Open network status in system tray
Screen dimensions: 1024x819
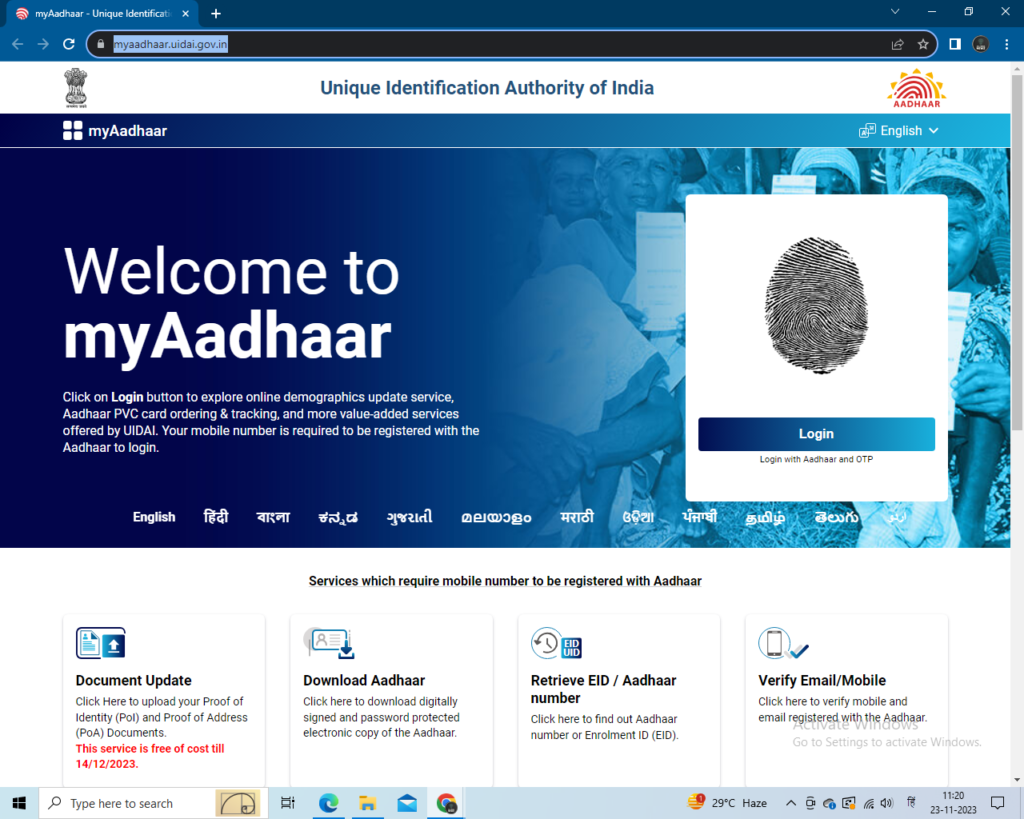point(868,803)
